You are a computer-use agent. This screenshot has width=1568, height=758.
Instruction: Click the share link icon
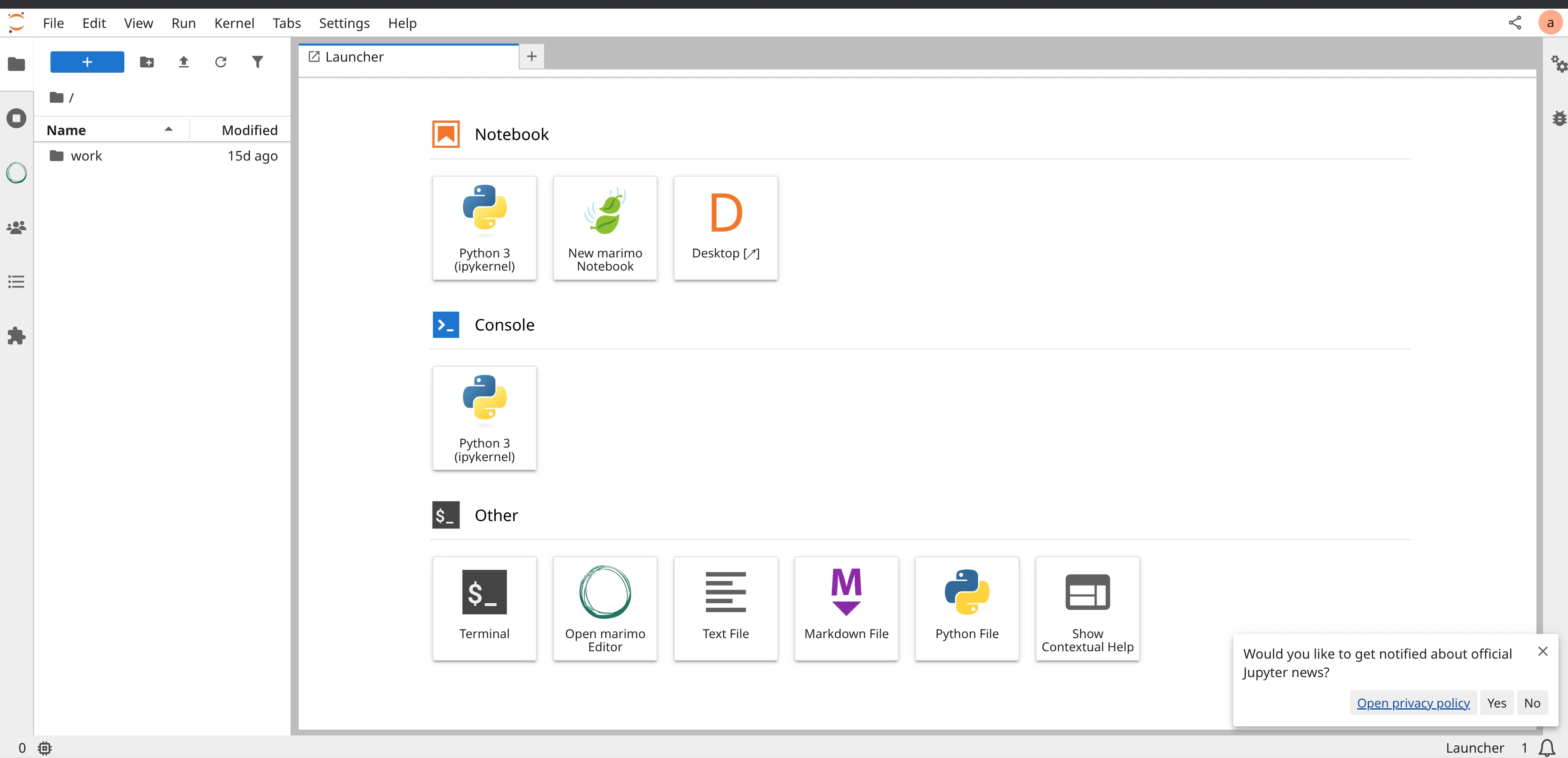[1514, 23]
